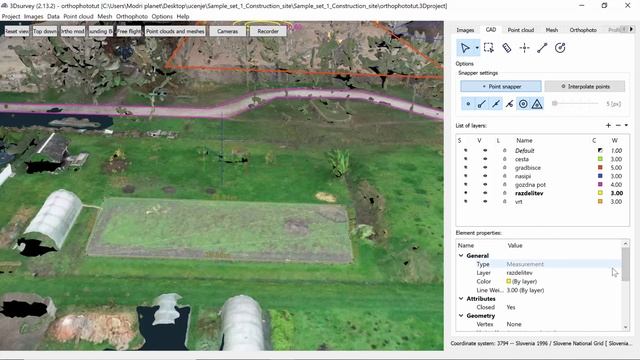Toggle visibility of razdelitev layer
This screenshot has width=640, height=360.
[485, 193]
